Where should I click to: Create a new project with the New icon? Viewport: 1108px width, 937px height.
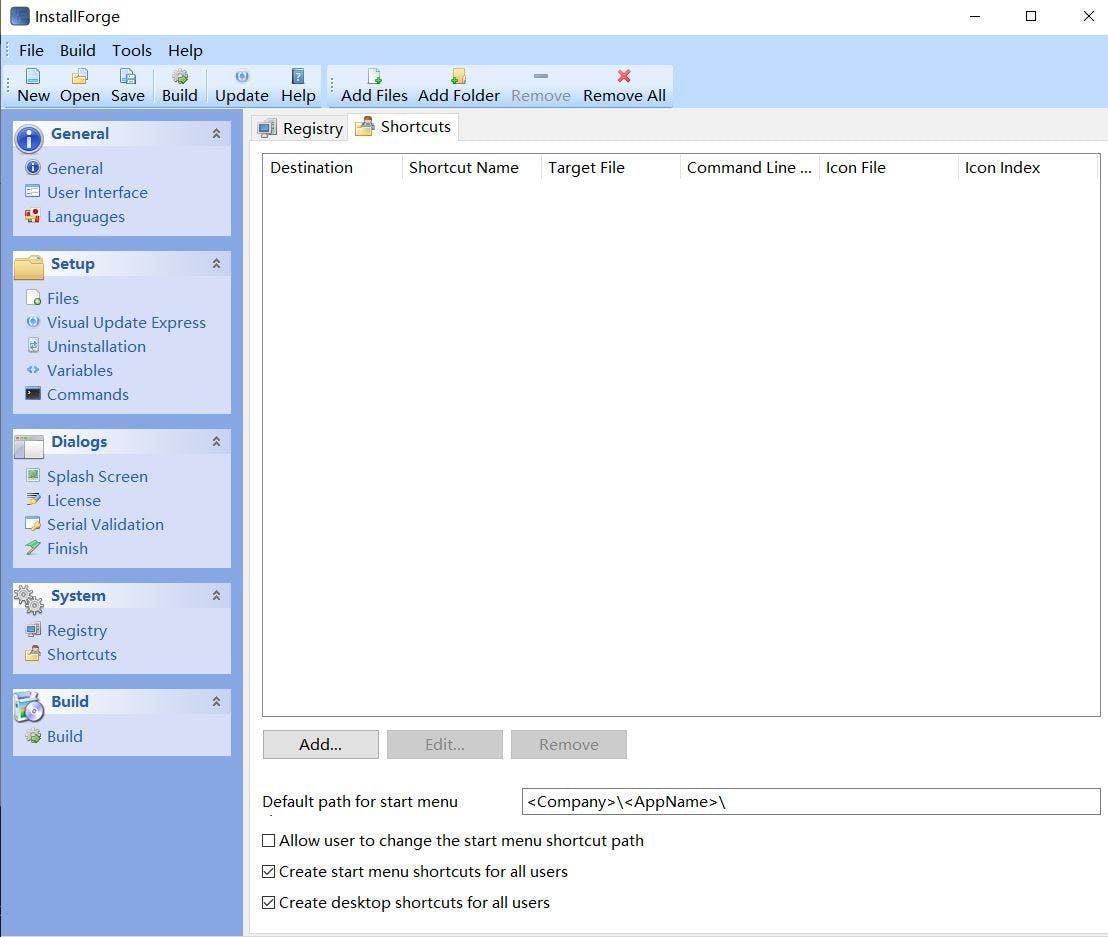tap(33, 85)
